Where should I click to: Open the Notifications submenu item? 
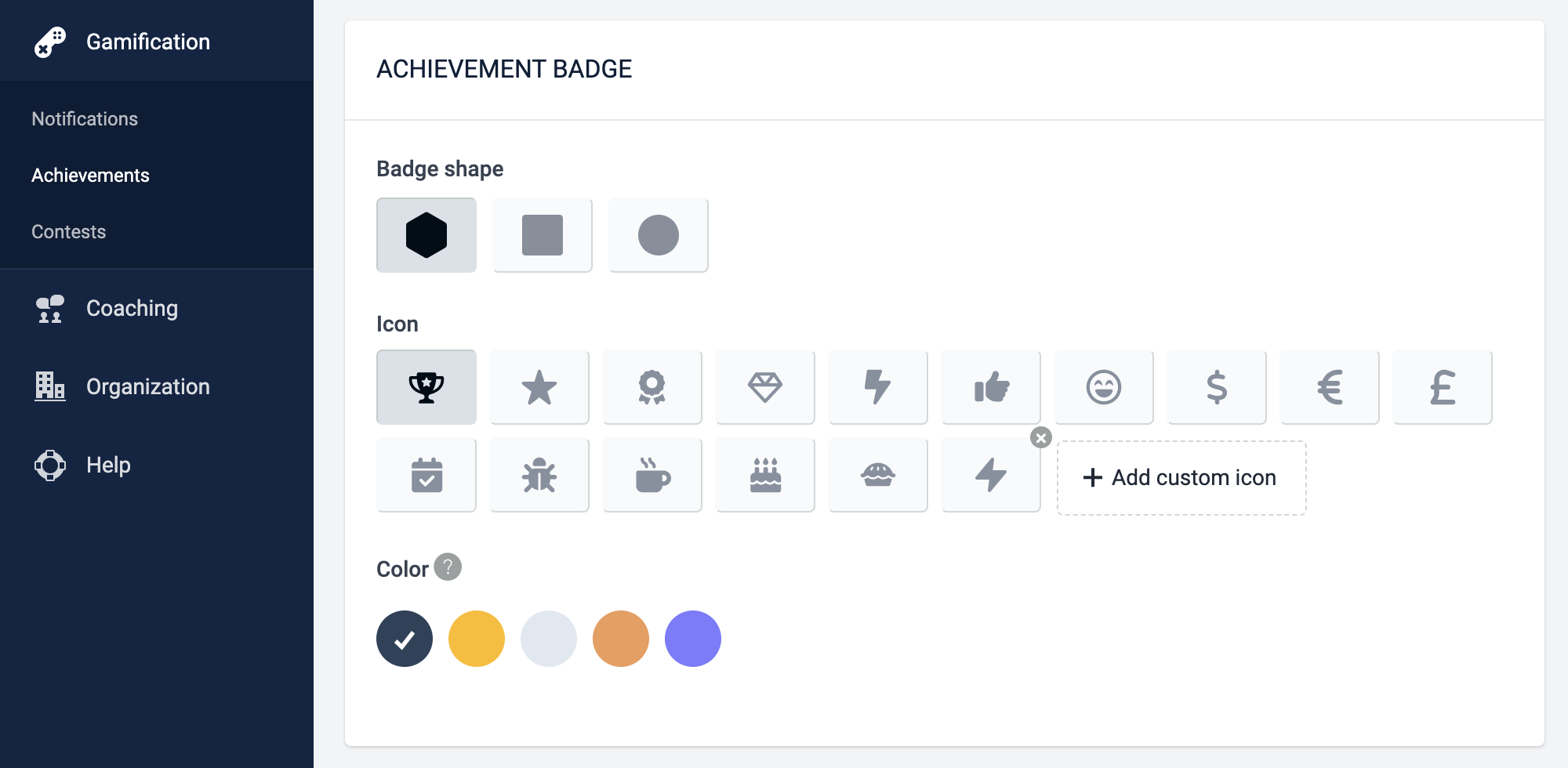click(x=85, y=119)
